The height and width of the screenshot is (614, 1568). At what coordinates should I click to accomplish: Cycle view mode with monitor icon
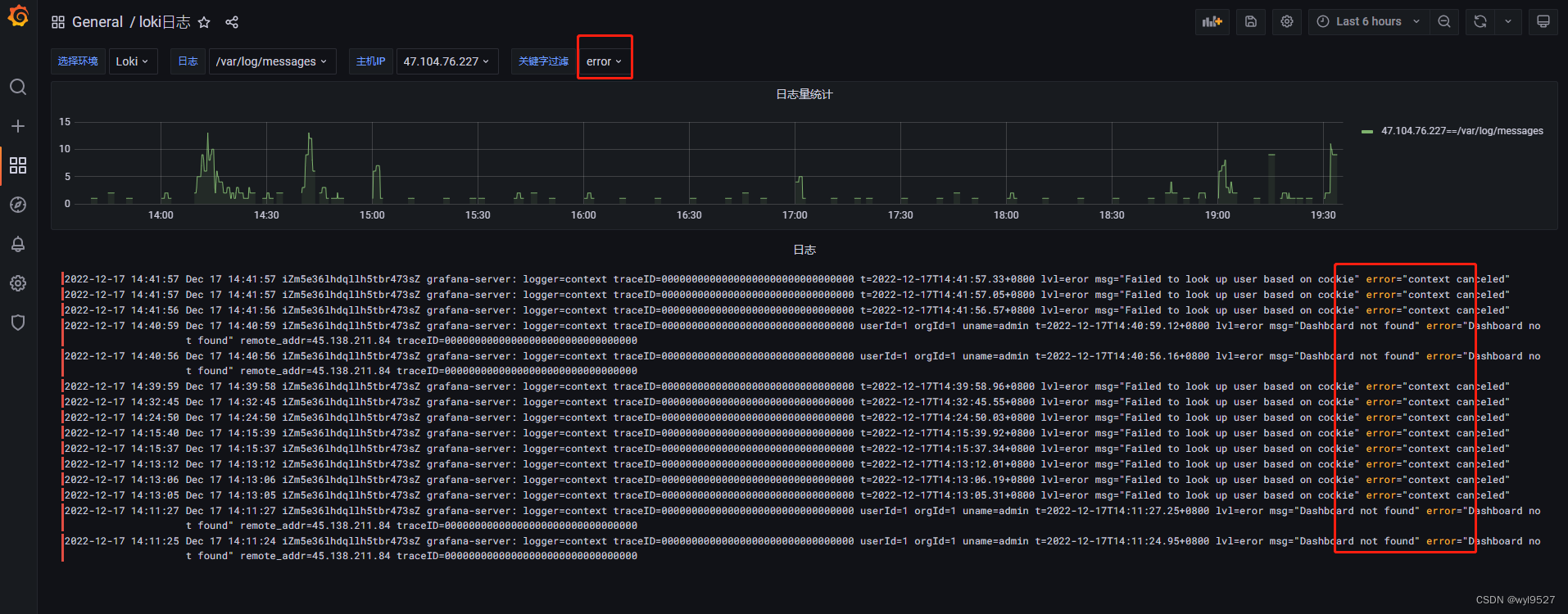click(x=1543, y=22)
